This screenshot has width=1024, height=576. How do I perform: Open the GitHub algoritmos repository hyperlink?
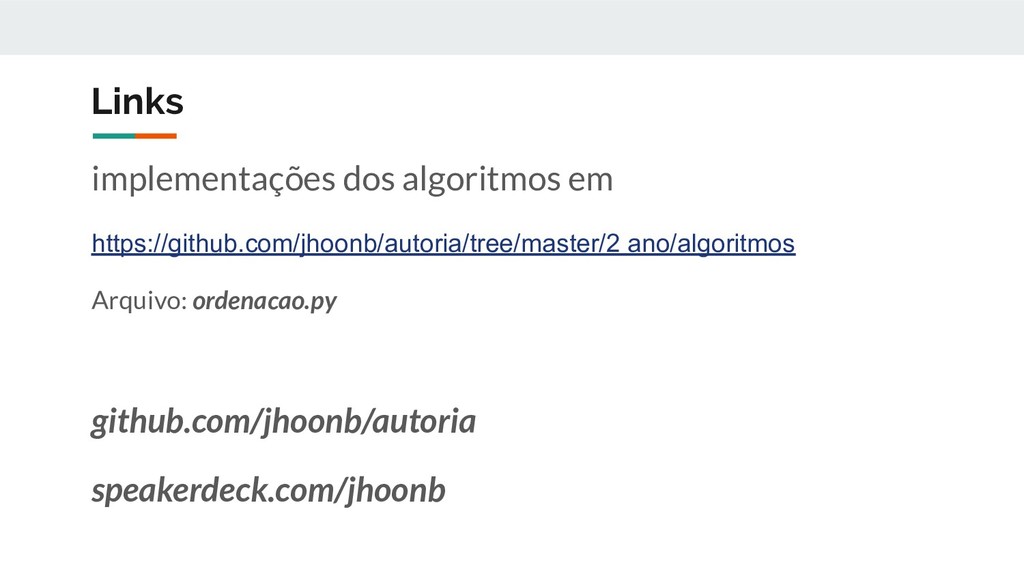[x=443, y=244]
